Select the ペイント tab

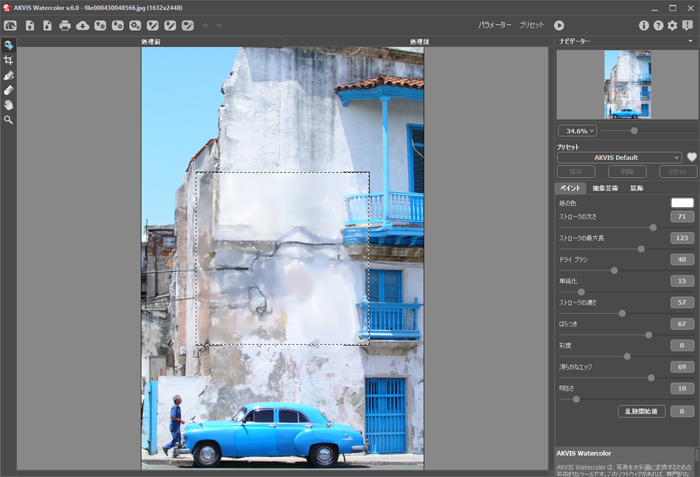(570, 188)
